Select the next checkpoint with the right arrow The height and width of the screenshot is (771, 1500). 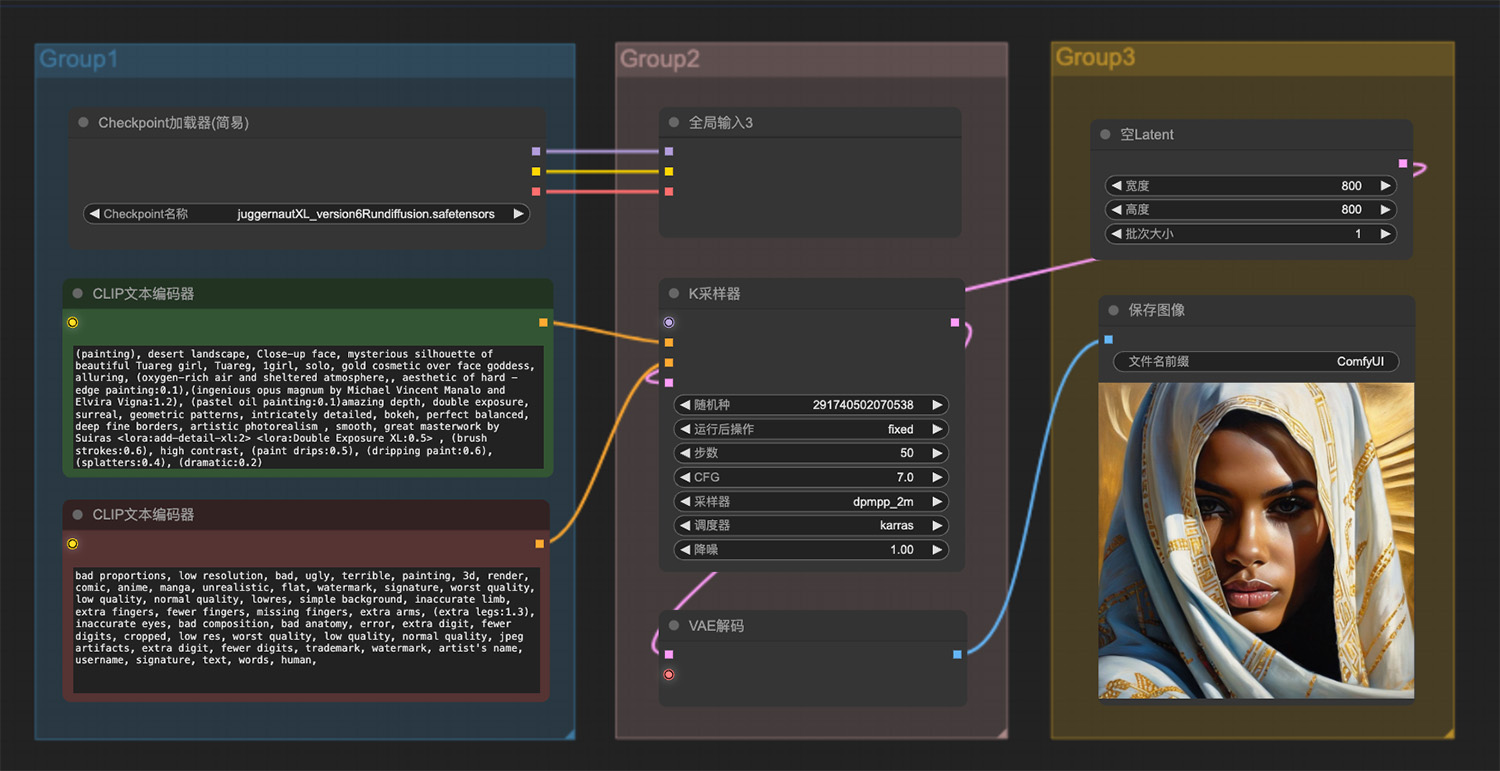(518, 214)
